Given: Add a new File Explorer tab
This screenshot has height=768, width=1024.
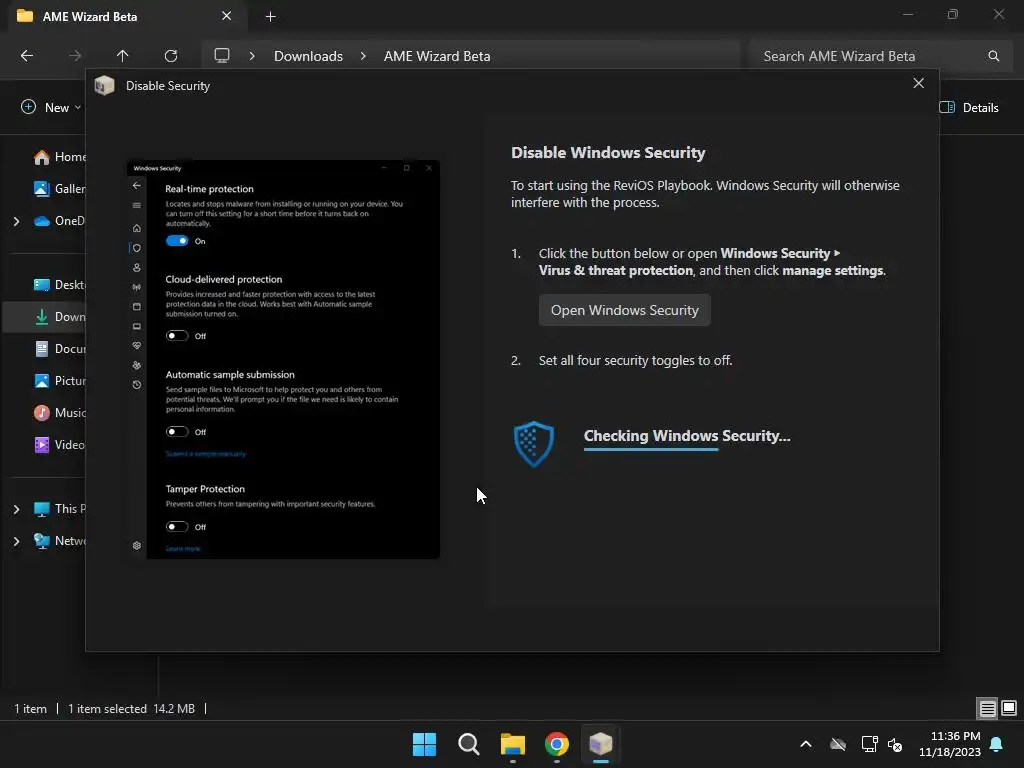Looking at the screenshot, I should coord(270,16).
